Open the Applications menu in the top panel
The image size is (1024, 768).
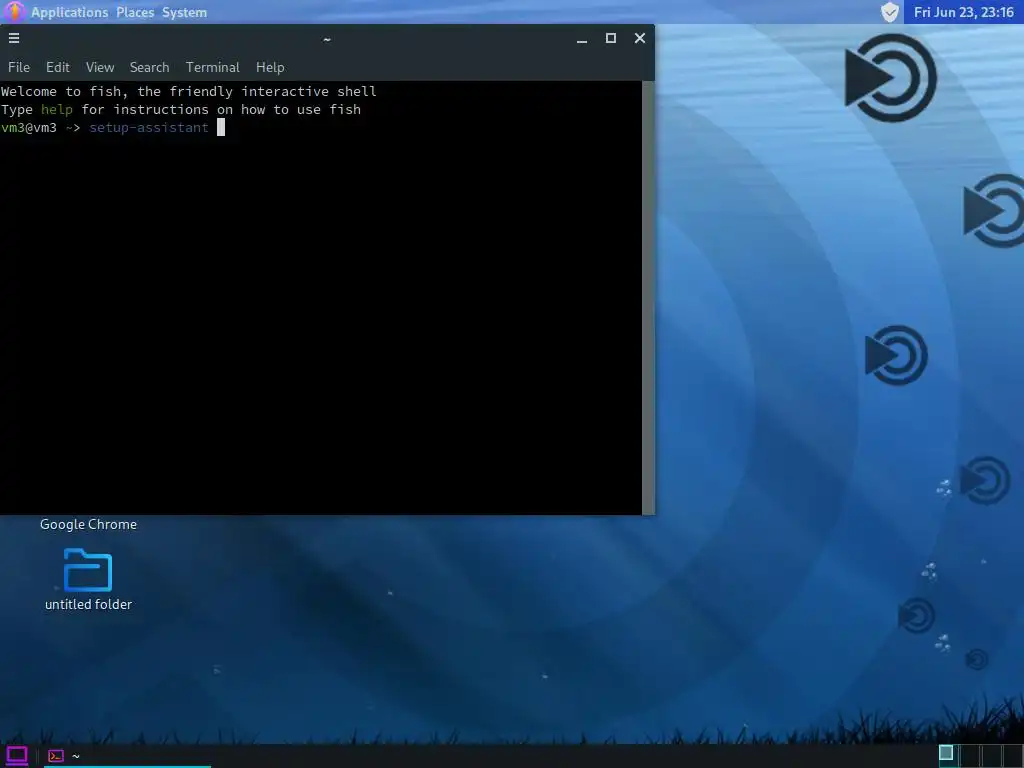click(x=69, y=12)
